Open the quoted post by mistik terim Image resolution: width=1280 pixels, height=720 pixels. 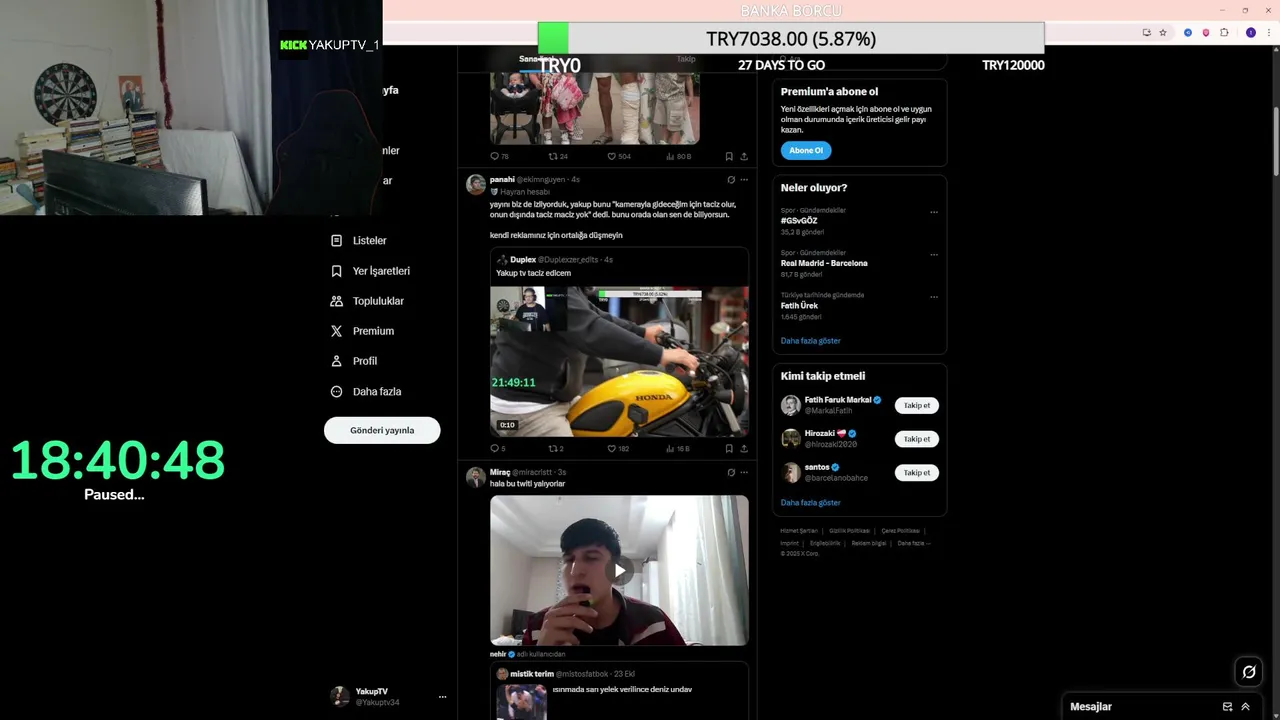point(619,690)
